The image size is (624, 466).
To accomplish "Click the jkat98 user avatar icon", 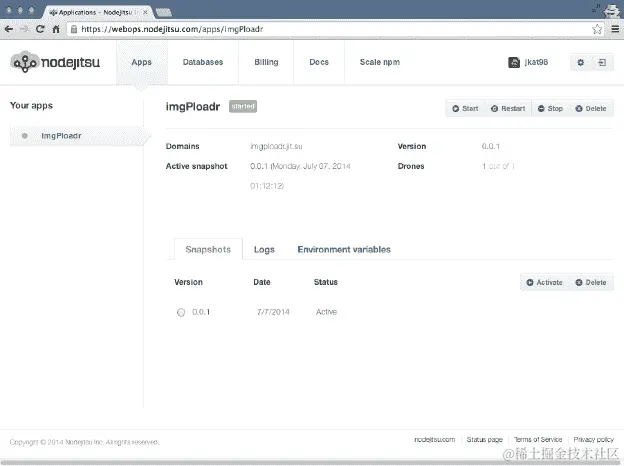I will (x=514, y=62).
